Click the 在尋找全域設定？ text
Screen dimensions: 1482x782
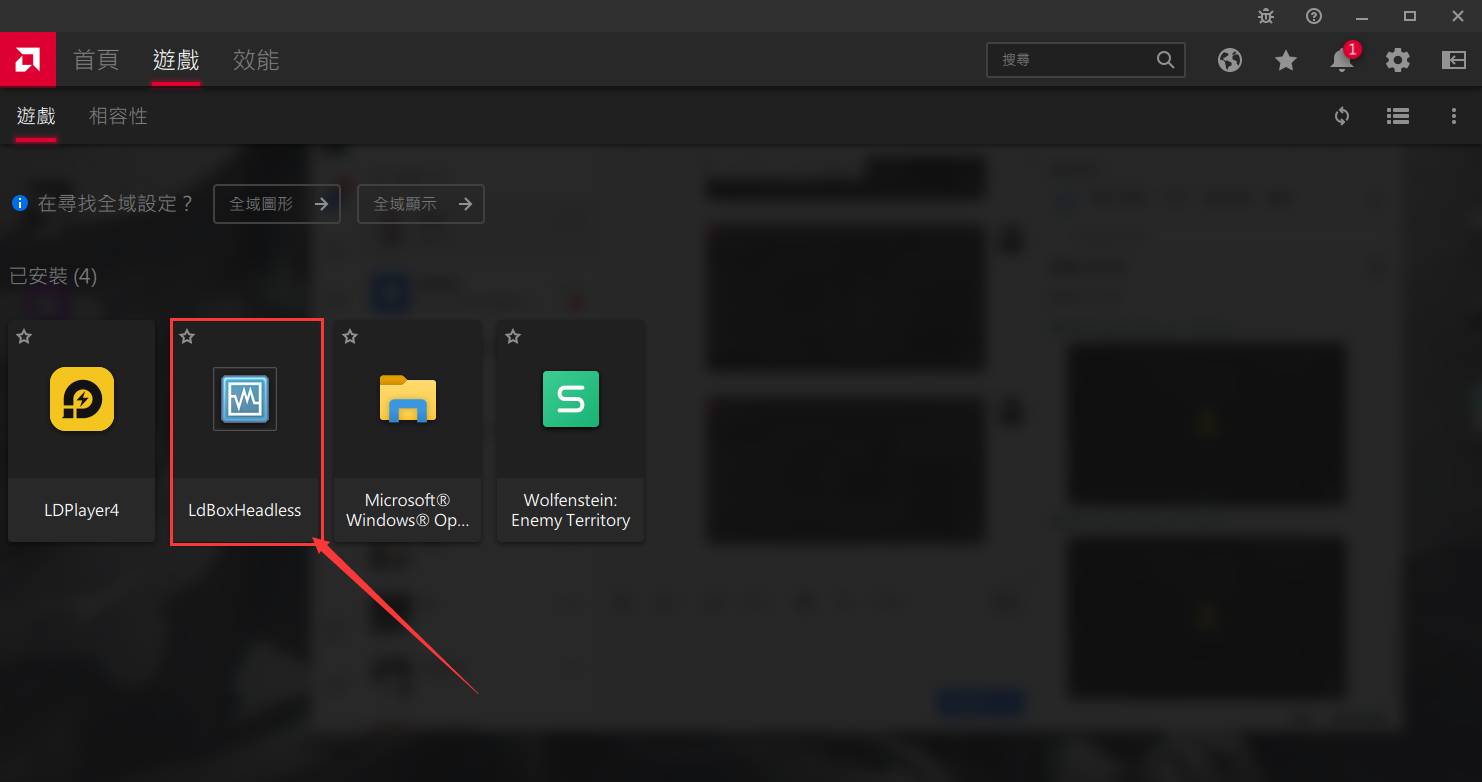(116, 204)
